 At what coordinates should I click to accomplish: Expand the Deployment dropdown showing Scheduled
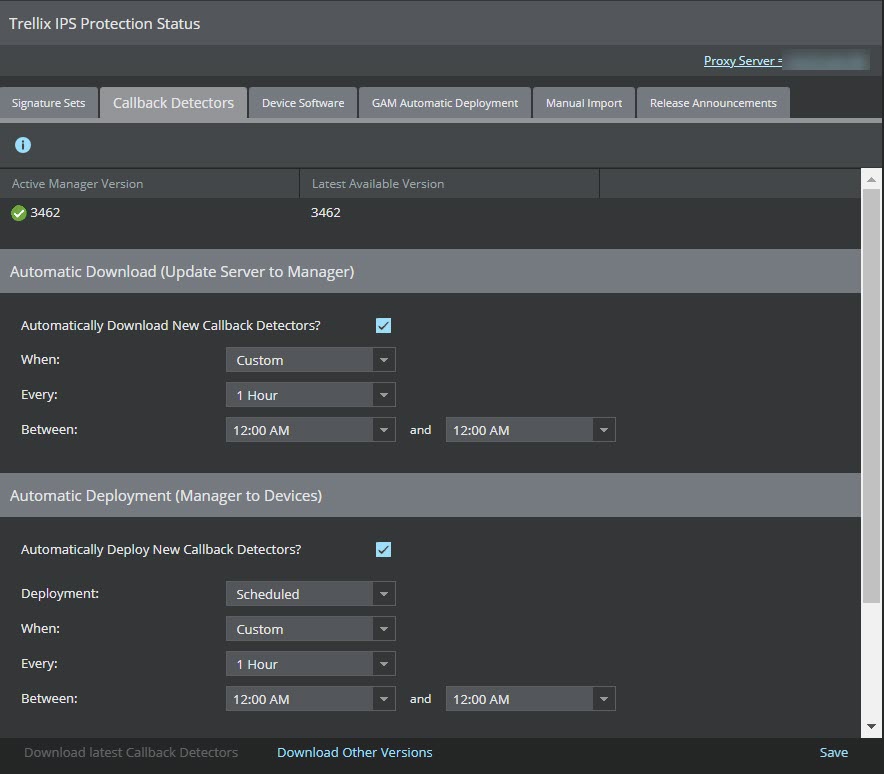(311, 594)
